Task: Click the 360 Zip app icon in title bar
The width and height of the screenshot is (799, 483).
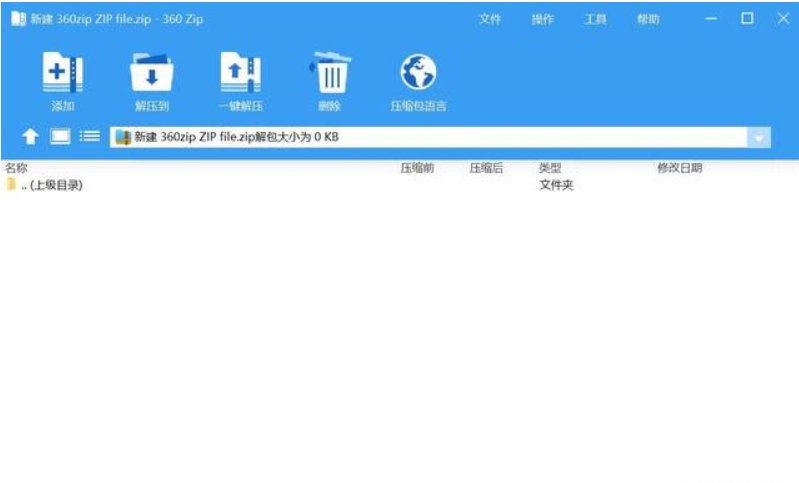Action: pyautogui.click(x=18, y=19)
